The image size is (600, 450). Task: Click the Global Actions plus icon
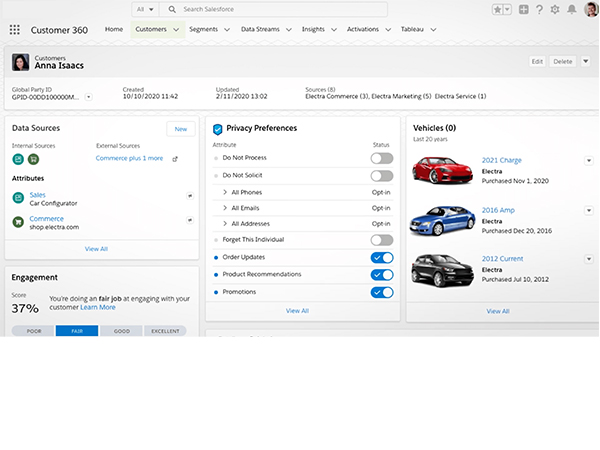point(523,10)
